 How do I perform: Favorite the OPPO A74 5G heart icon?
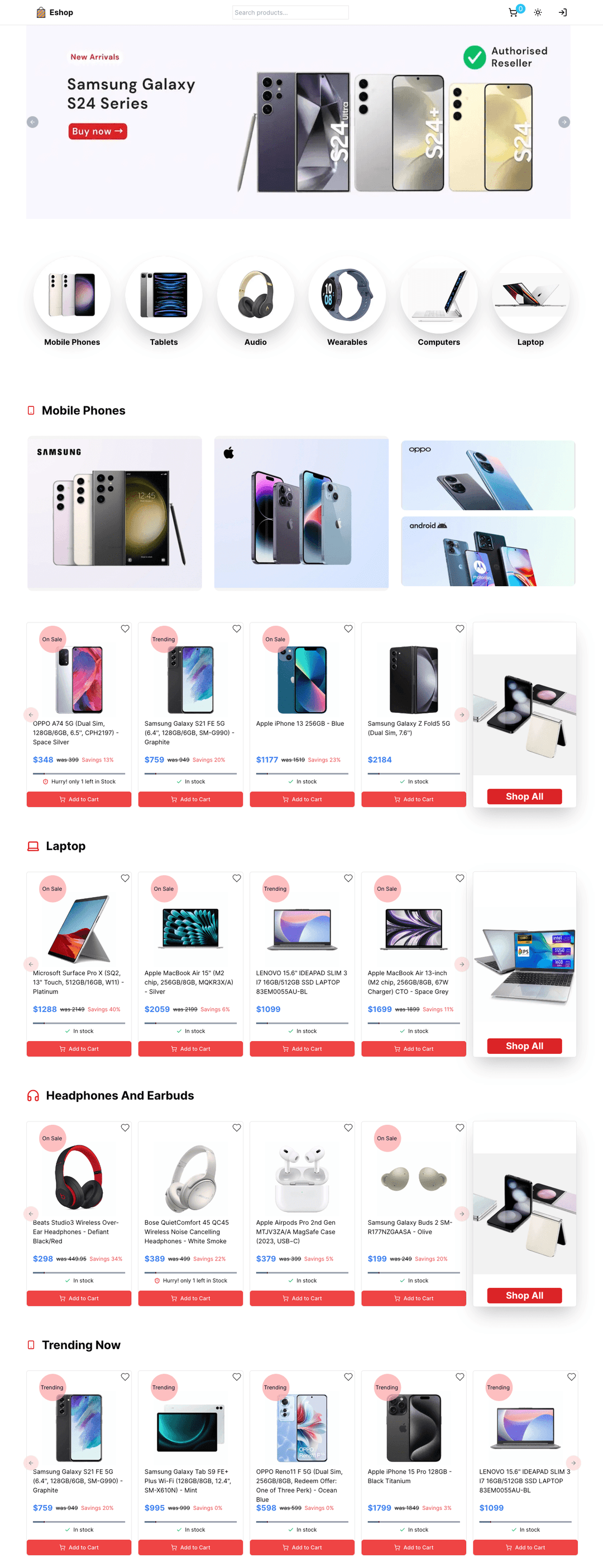125,629
